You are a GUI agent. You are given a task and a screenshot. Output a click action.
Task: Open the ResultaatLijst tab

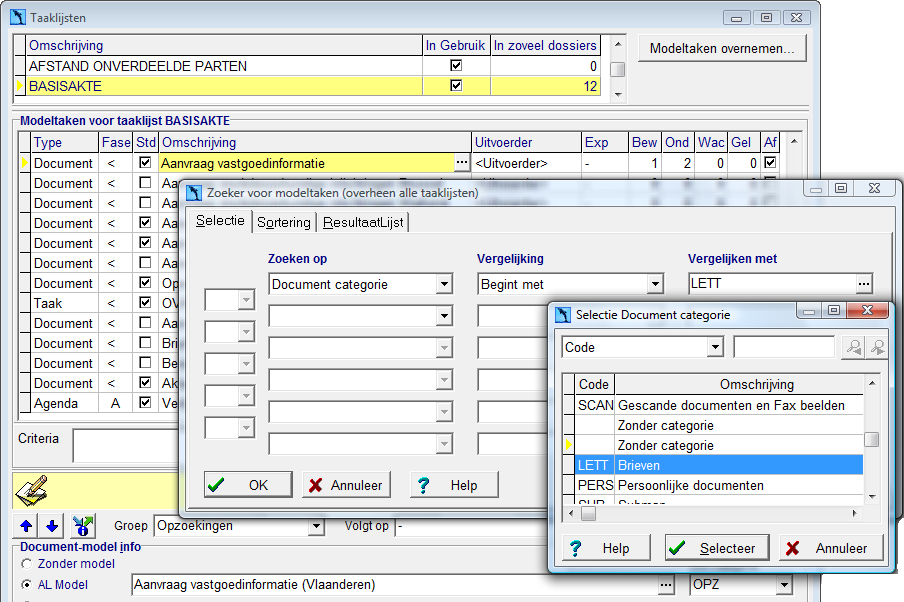363,222
